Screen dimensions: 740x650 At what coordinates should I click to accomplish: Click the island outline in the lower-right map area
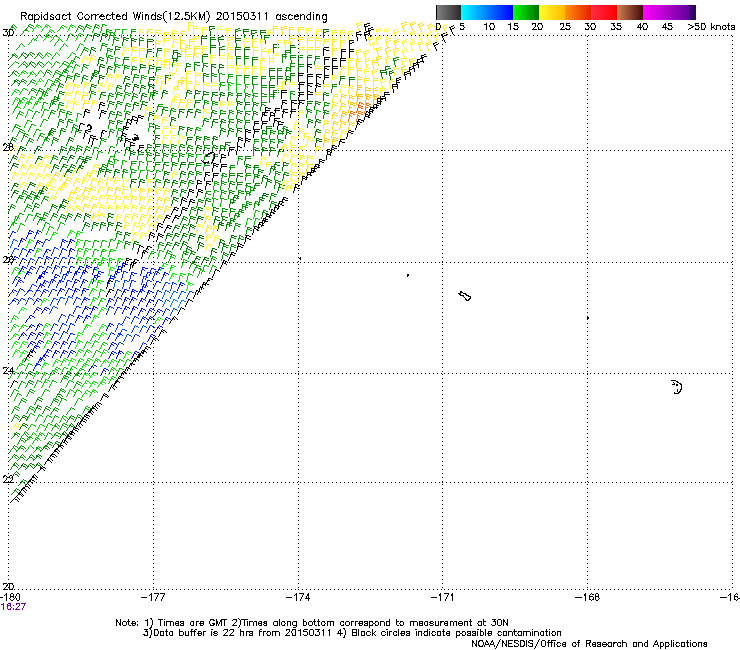pos(677,387)
